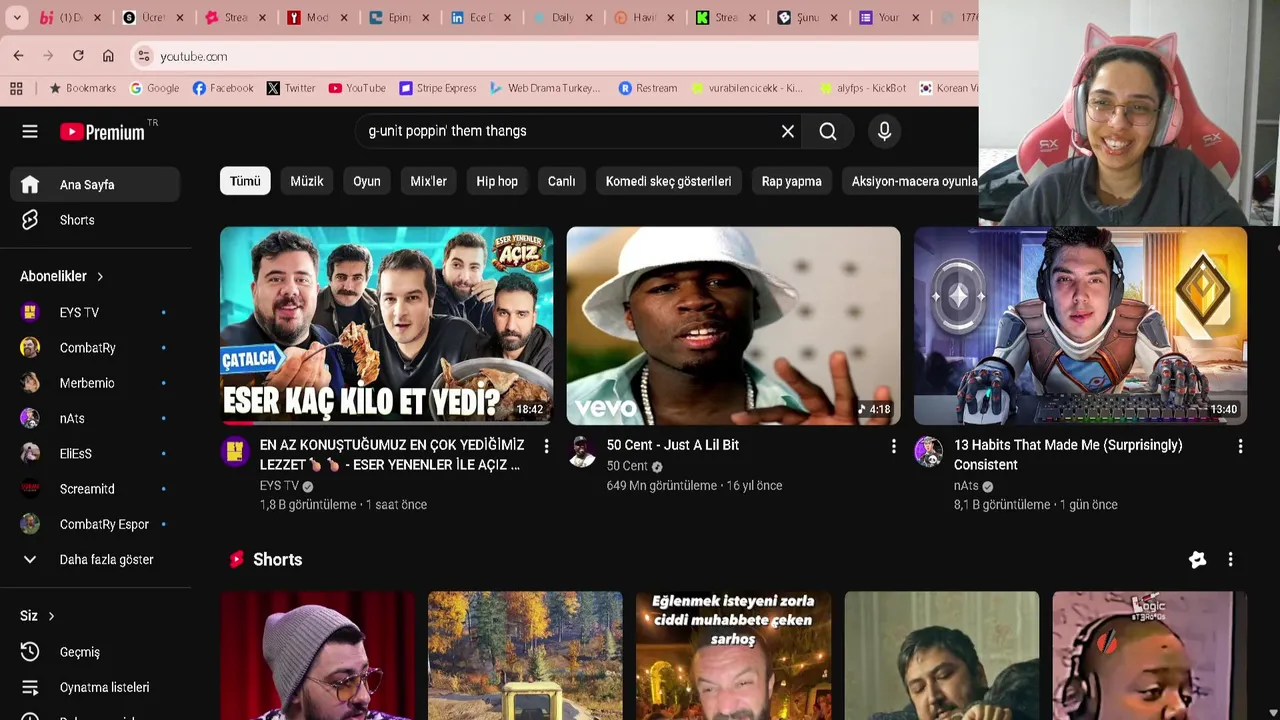Click the browser home icon
The width and height of the screenshot is (1280, 720).
tap(108, 56)
